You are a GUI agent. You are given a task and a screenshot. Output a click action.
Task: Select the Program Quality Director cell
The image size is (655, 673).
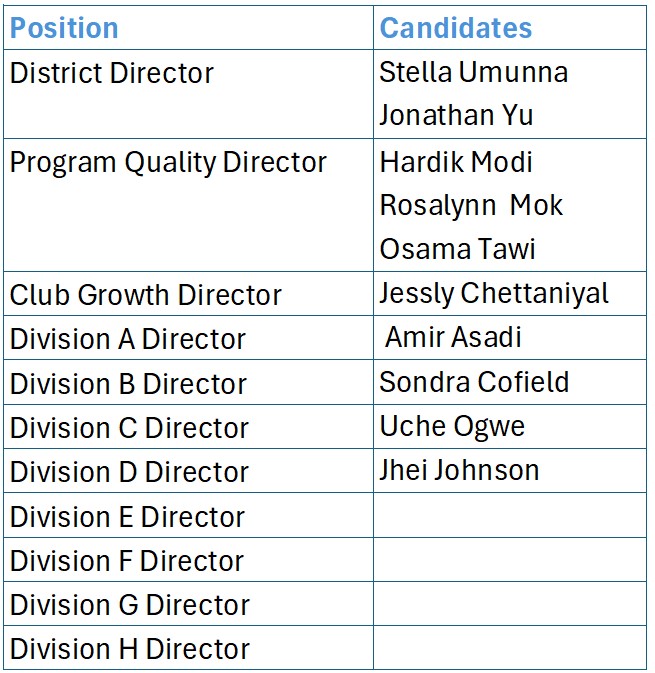tap(168, 162)
